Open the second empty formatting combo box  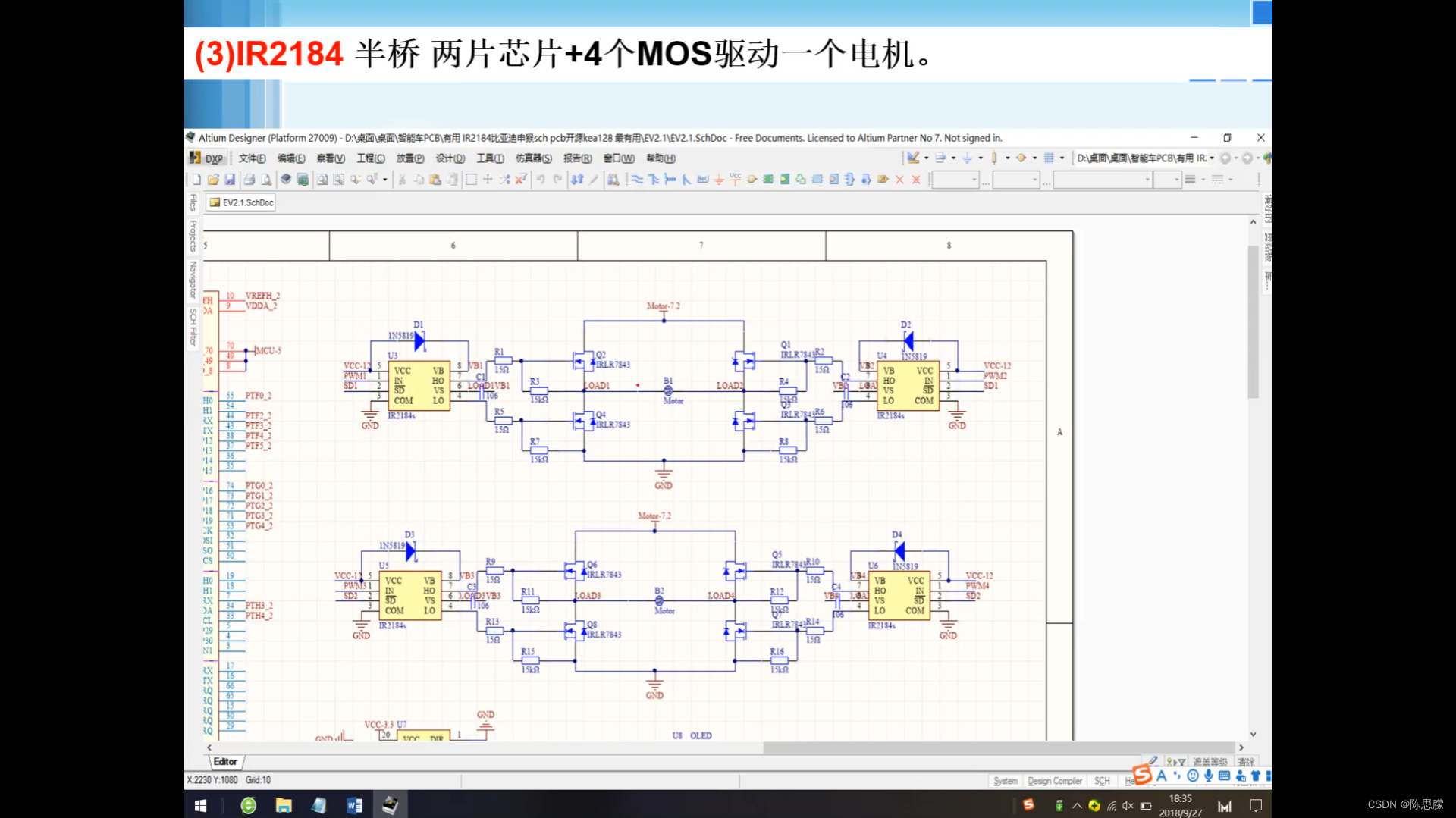point(1016,180)
